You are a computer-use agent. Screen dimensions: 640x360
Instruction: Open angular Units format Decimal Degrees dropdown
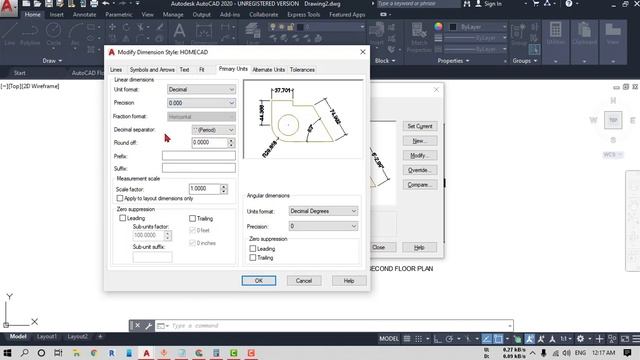(323, 211)
